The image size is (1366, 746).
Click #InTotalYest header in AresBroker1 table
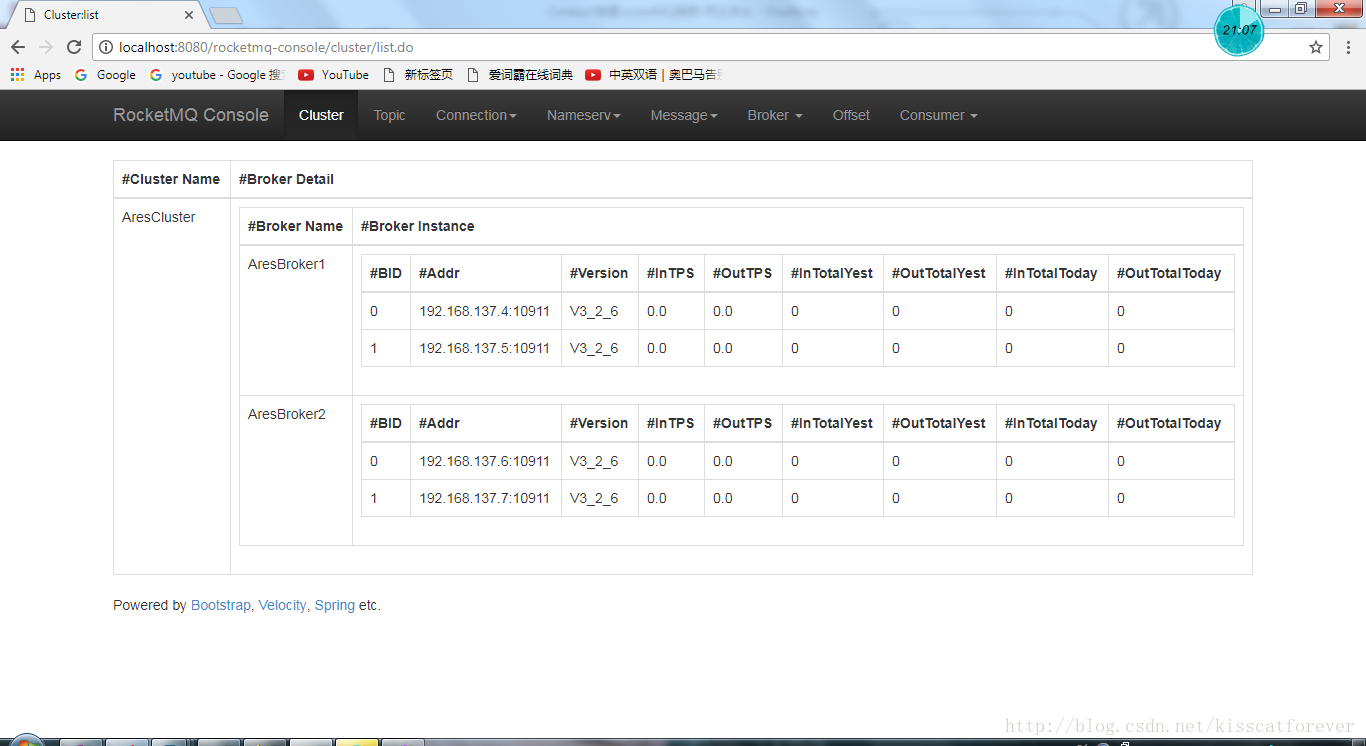click(832, 273)
